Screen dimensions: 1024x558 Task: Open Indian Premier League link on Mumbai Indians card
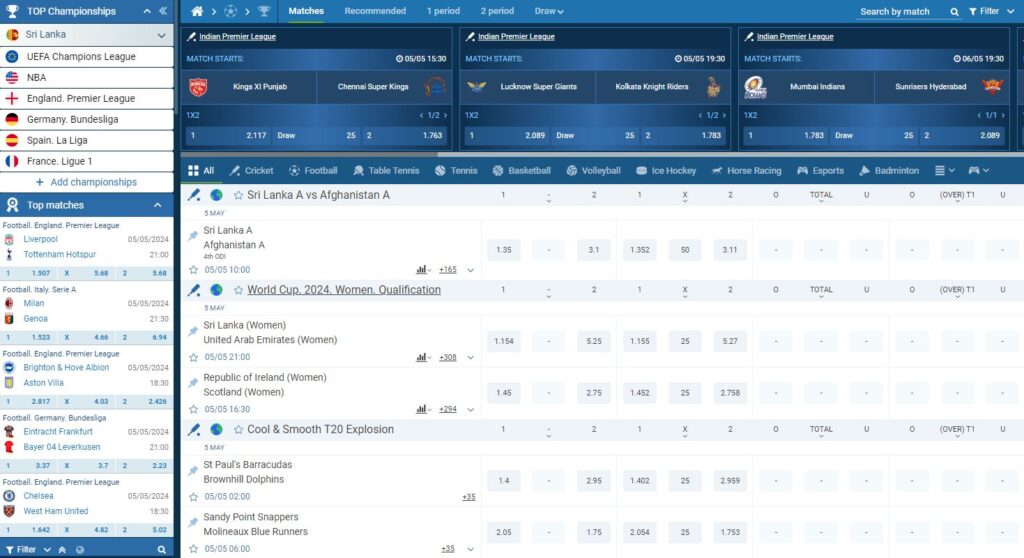[795, 37]
